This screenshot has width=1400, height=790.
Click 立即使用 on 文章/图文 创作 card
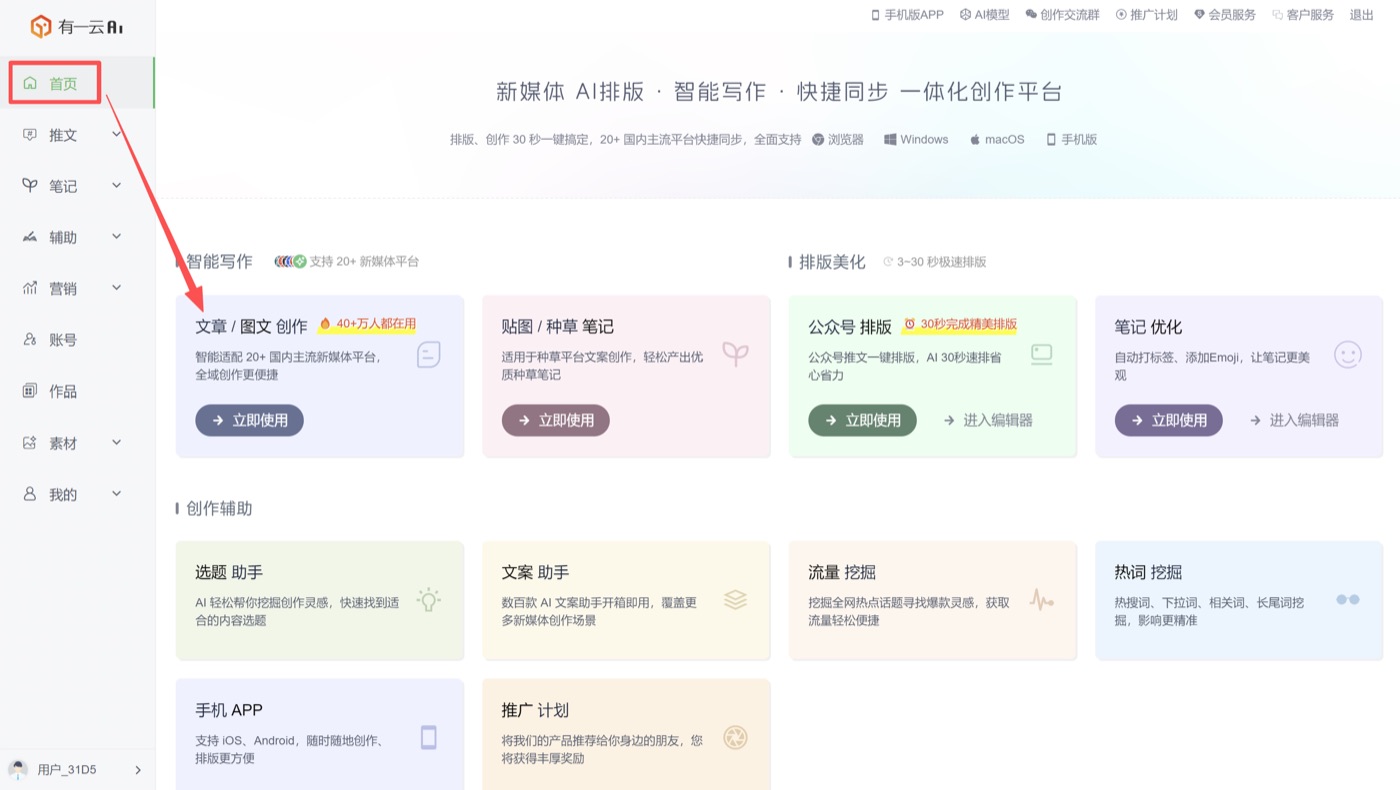[249, 420]
